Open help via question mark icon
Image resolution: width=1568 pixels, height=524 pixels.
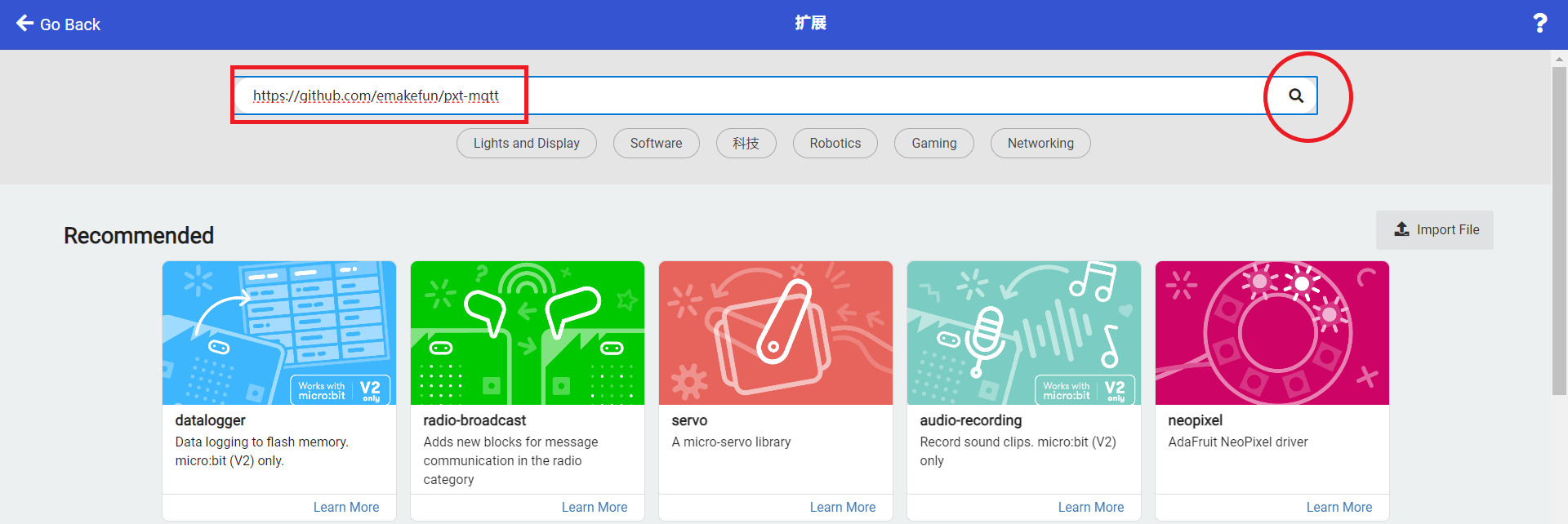point(1539,23)
